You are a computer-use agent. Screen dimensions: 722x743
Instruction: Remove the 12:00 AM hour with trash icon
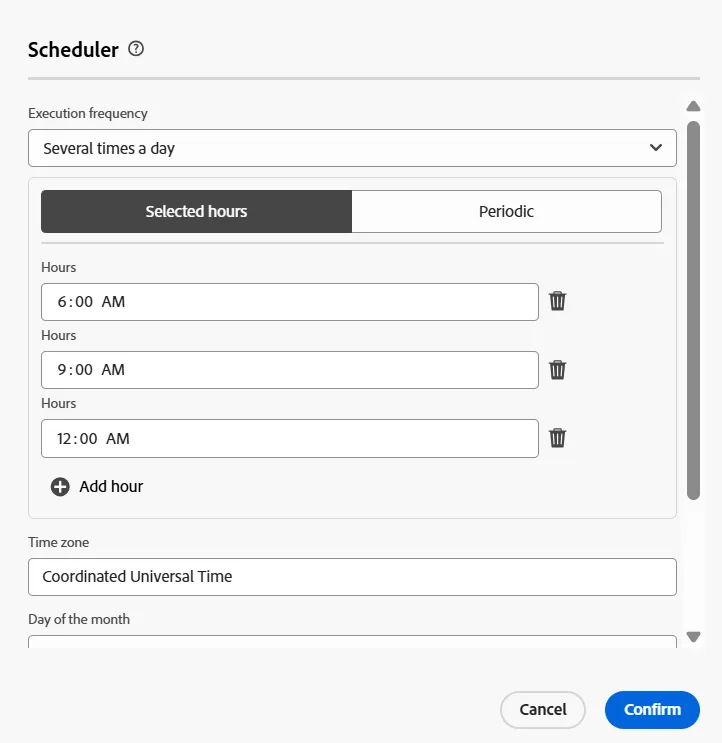[x=557, y=438]
